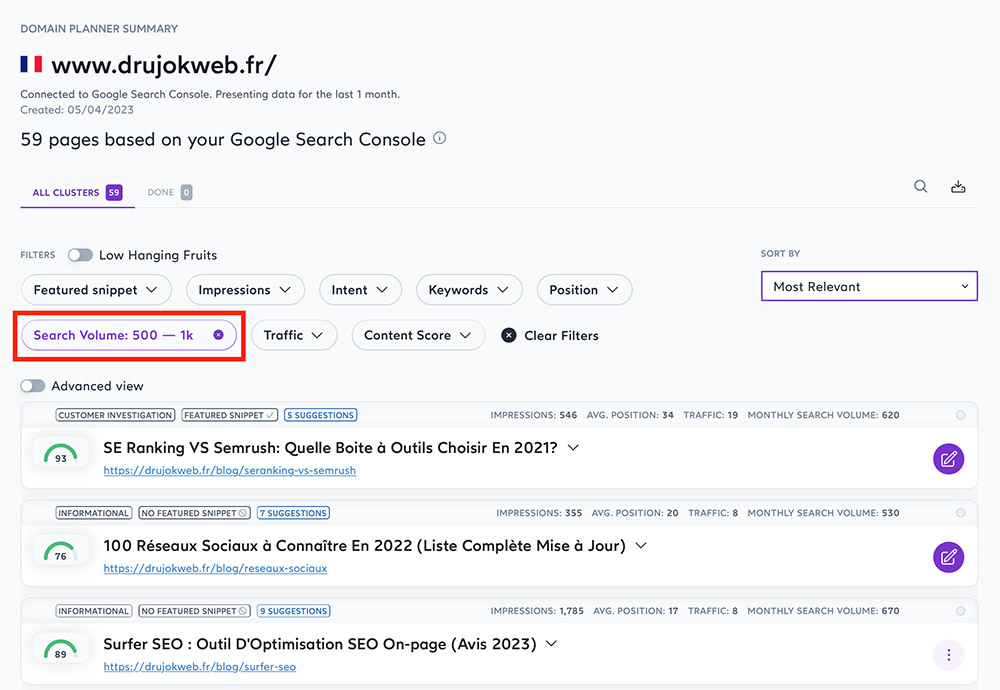Click the content score 89 gauge

pyautogui.click(x=61, y=649)
